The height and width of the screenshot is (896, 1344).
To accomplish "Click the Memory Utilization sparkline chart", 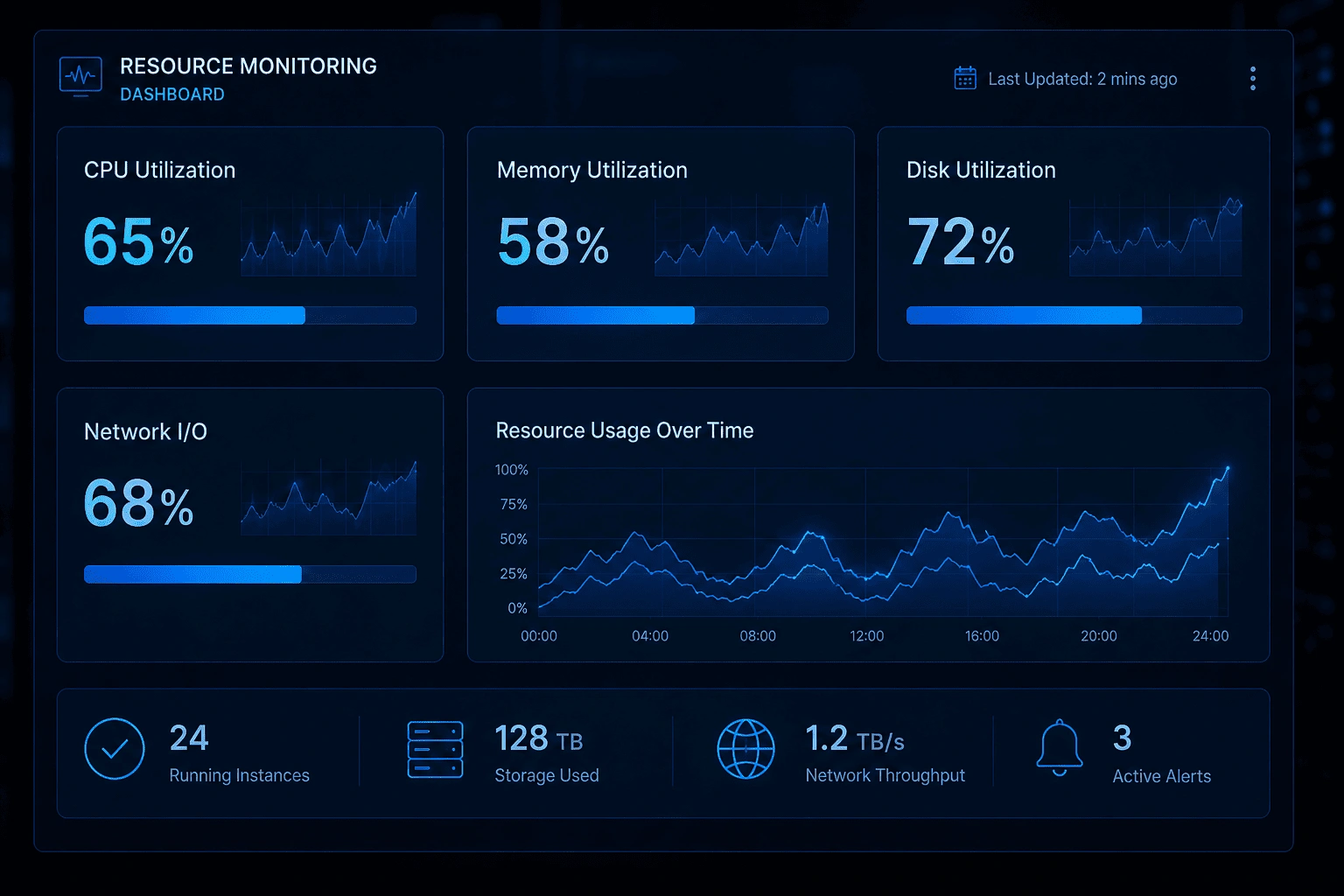I will pos(741,238).
